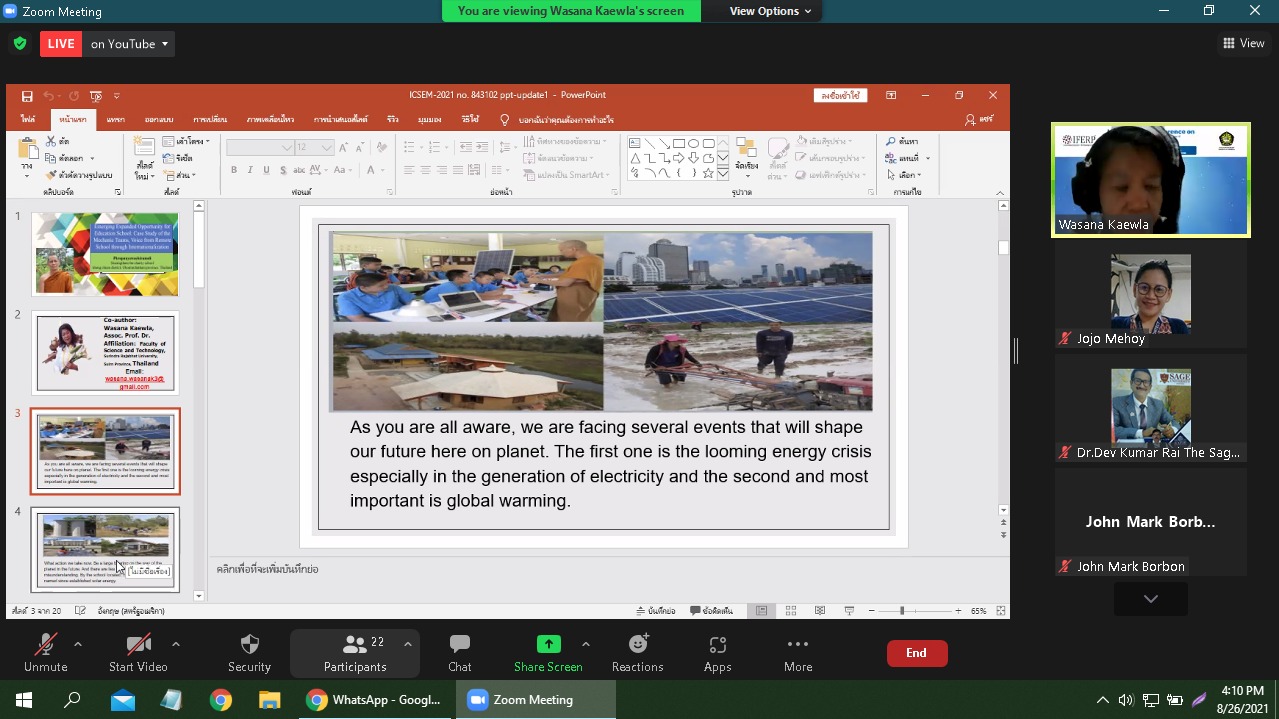Open the Transitions tab in PowerPoint ribbon
Viewport: 1279px width, 719px height.
click(x=210, y=120)
